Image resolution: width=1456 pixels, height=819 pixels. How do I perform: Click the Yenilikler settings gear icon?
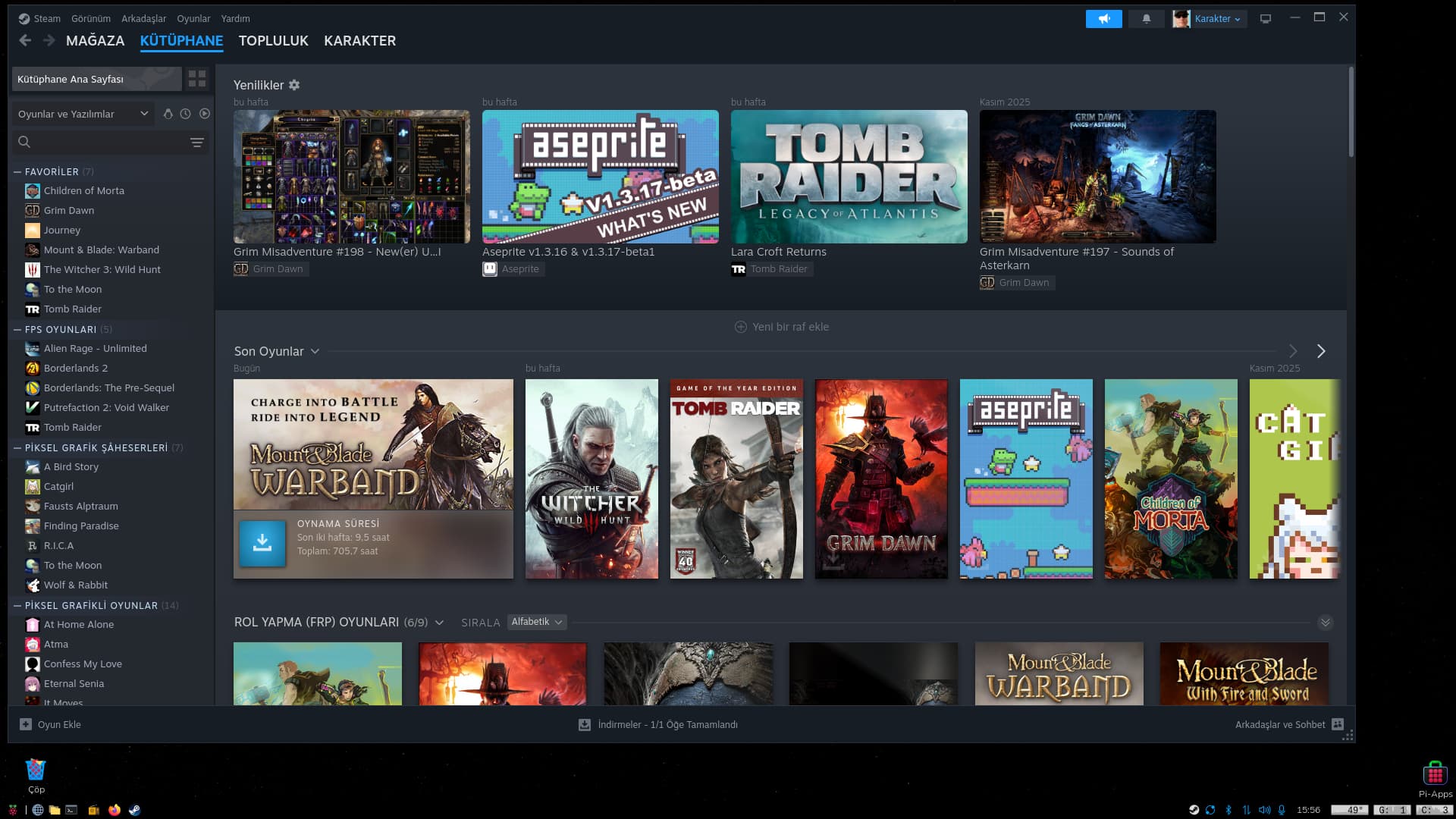[x=294, y=85]
